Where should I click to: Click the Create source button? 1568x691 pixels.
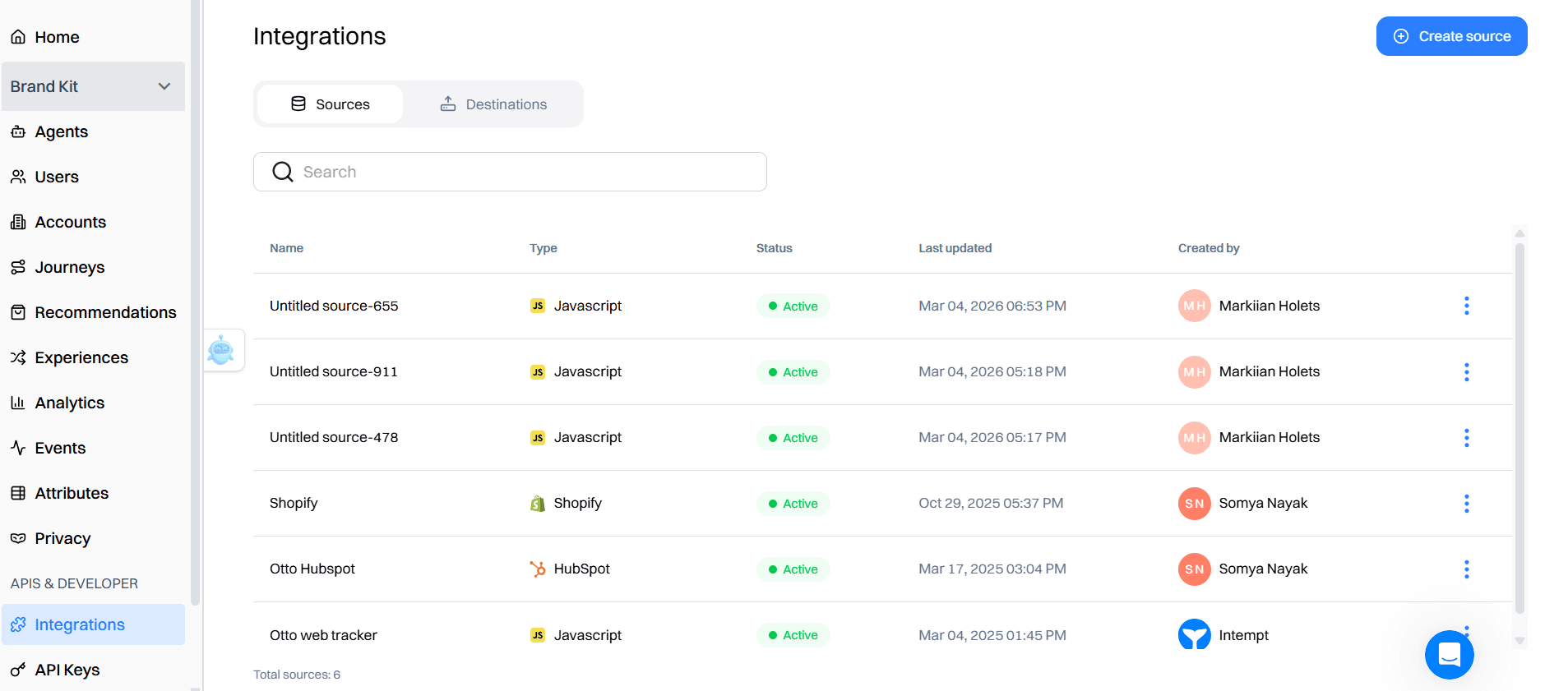[1451, 36]
